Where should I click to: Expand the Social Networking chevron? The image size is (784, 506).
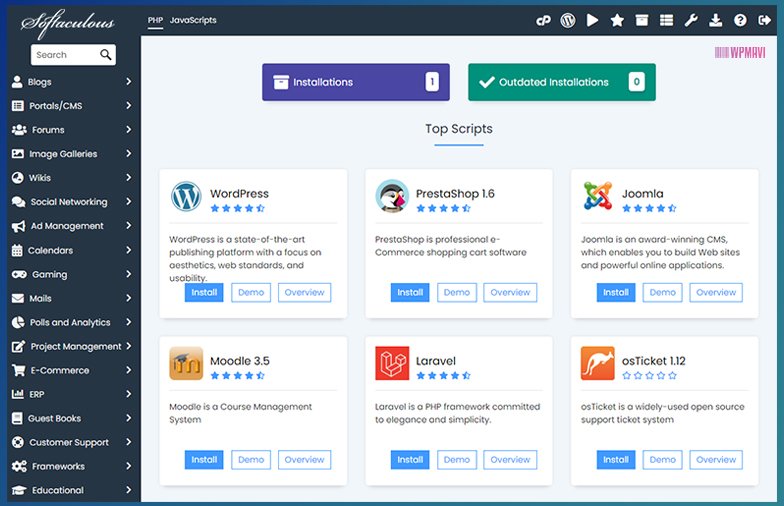(128, 202)
